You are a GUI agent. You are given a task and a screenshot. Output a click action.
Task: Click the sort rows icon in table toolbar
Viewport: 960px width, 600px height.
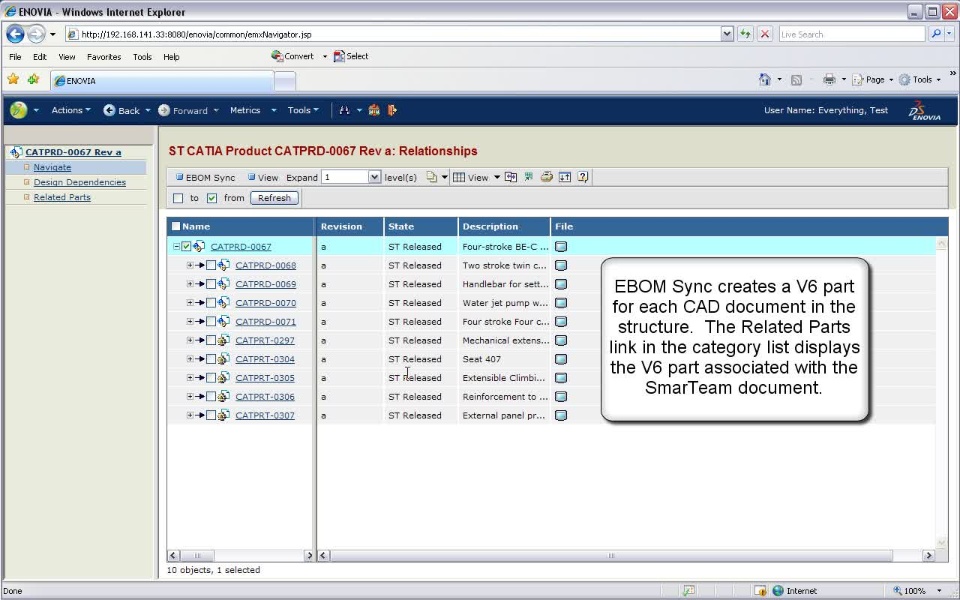(564, 177)
